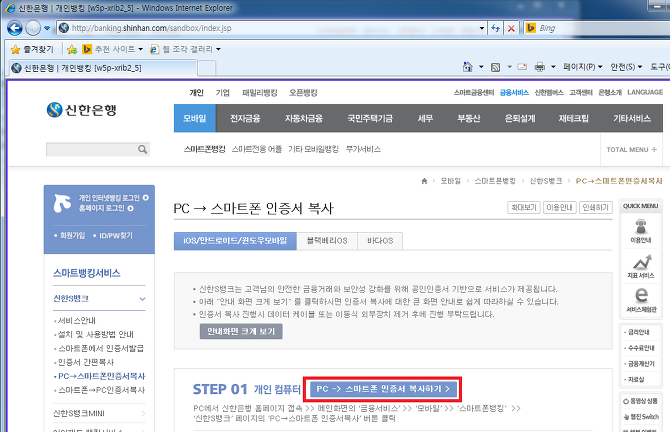Image resolution: width=670 pixels, height=432 pixels.
Task: Click the 신한은행 logo
Action: pyautogui.click(x=82, y=110)
